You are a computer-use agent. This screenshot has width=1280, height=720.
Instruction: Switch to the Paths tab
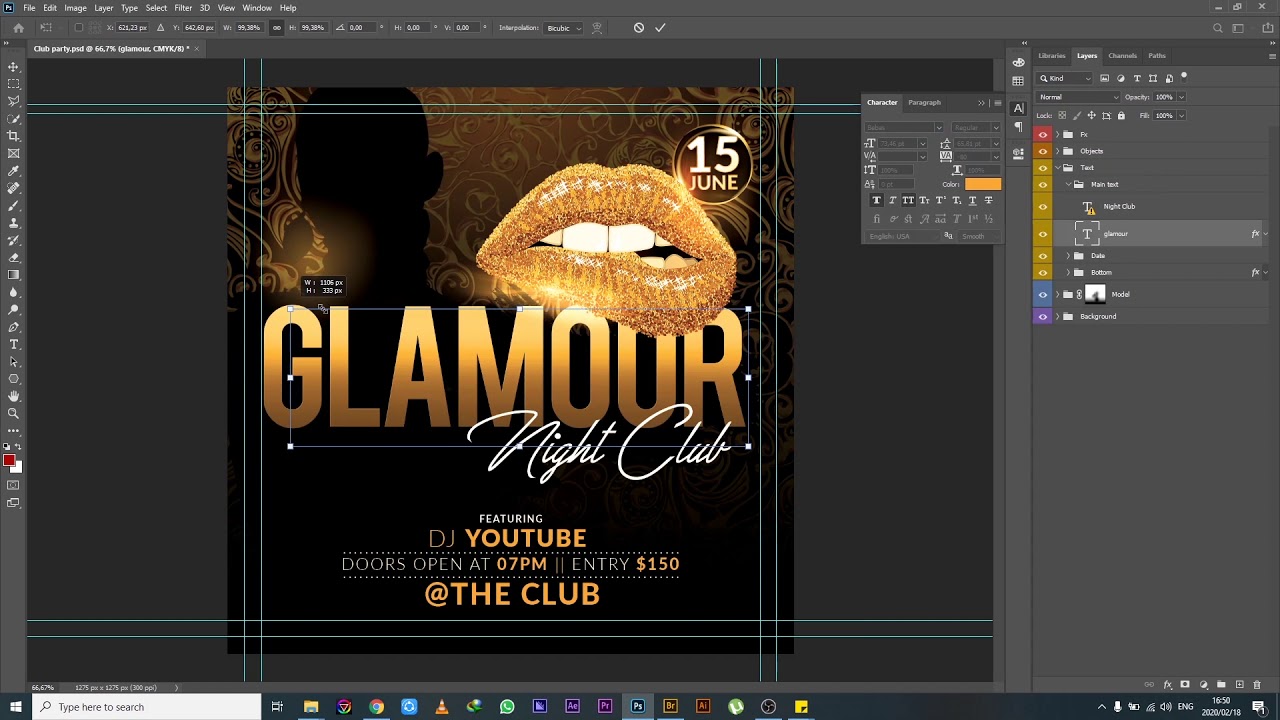[x=1157, y=56]
